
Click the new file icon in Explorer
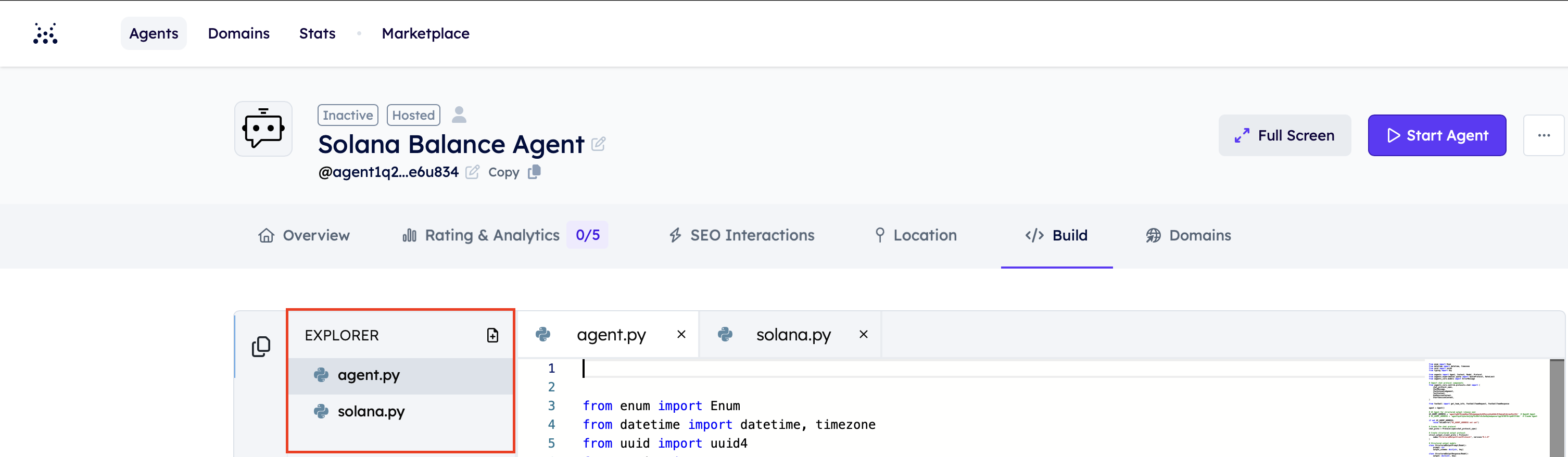click(x=492, y=335)
